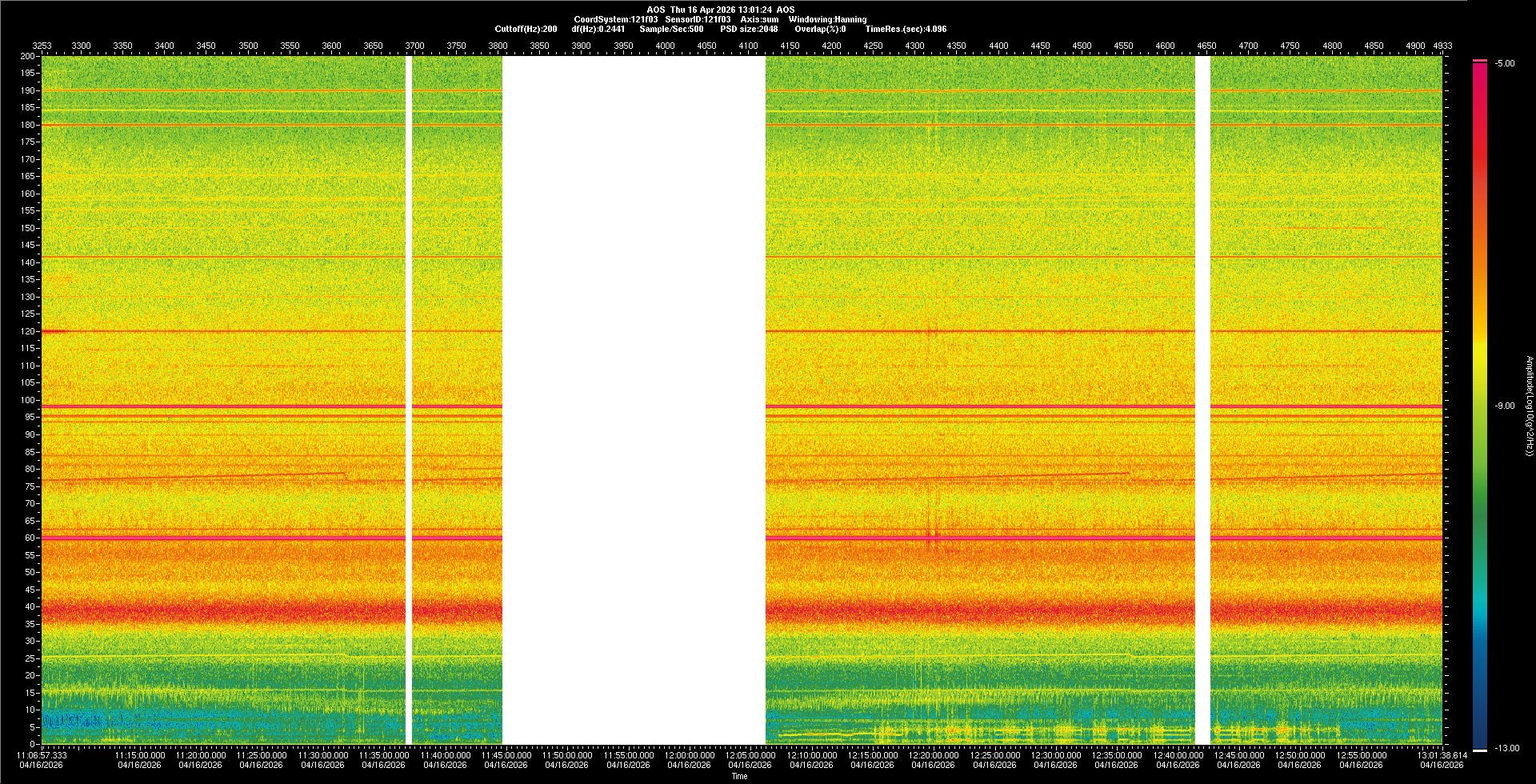
Task: Click the 11:06:57.333 start time label
Action: point(42,755)
